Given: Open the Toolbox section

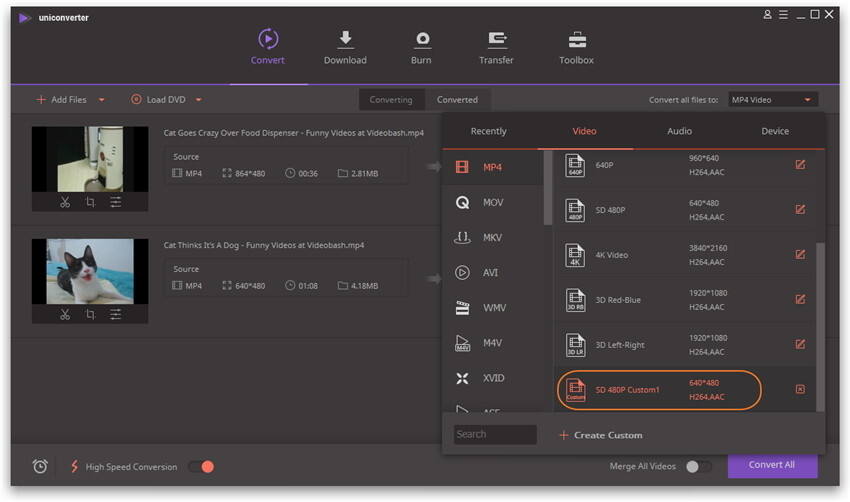Looking at the screenshot, I should point(576,47).
